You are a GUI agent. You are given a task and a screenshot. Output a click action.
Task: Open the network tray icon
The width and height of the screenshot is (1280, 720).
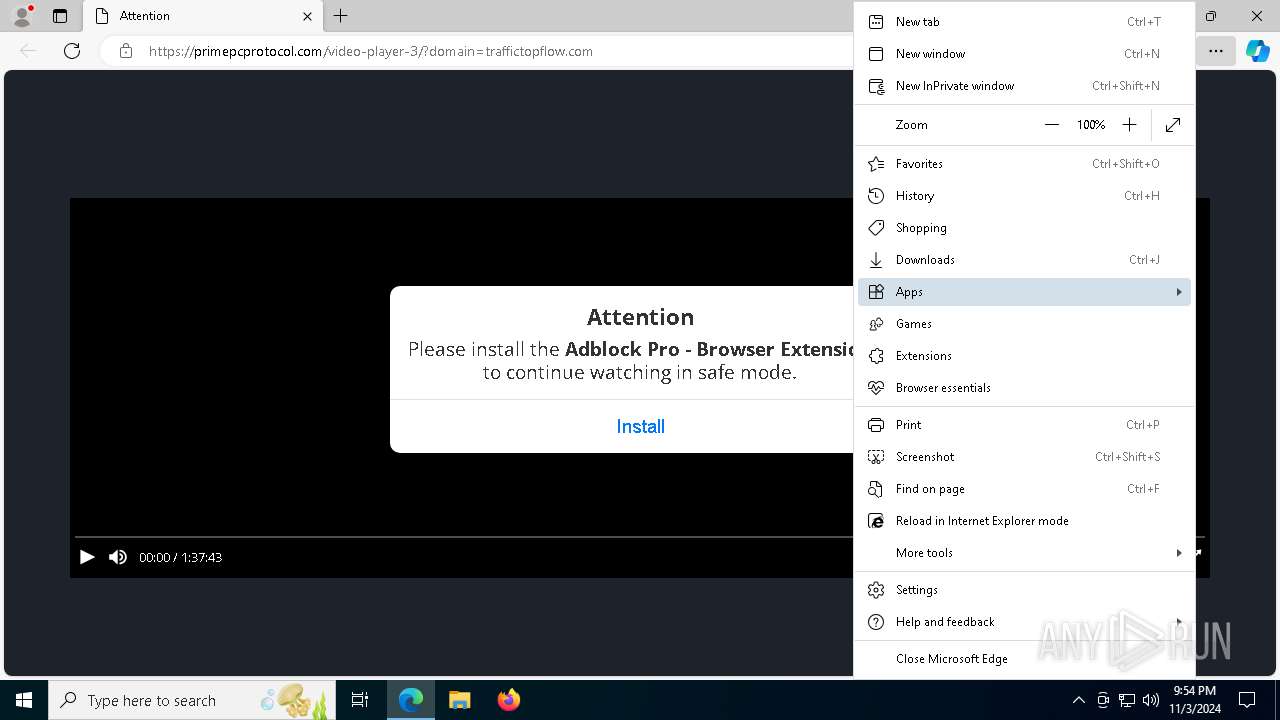[1127, 700]
